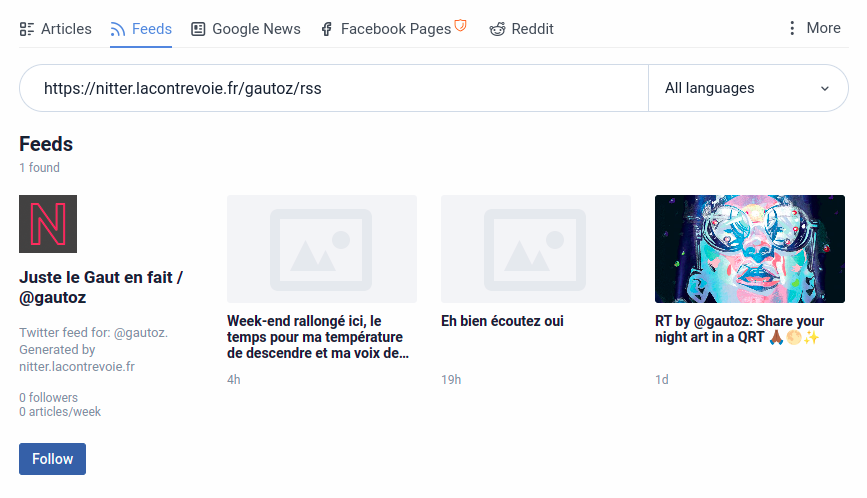Image resolution: width=867 pixels, height=498 pixels.
Task: Click the Google News newspaper icon
Action: coord(198,29)
